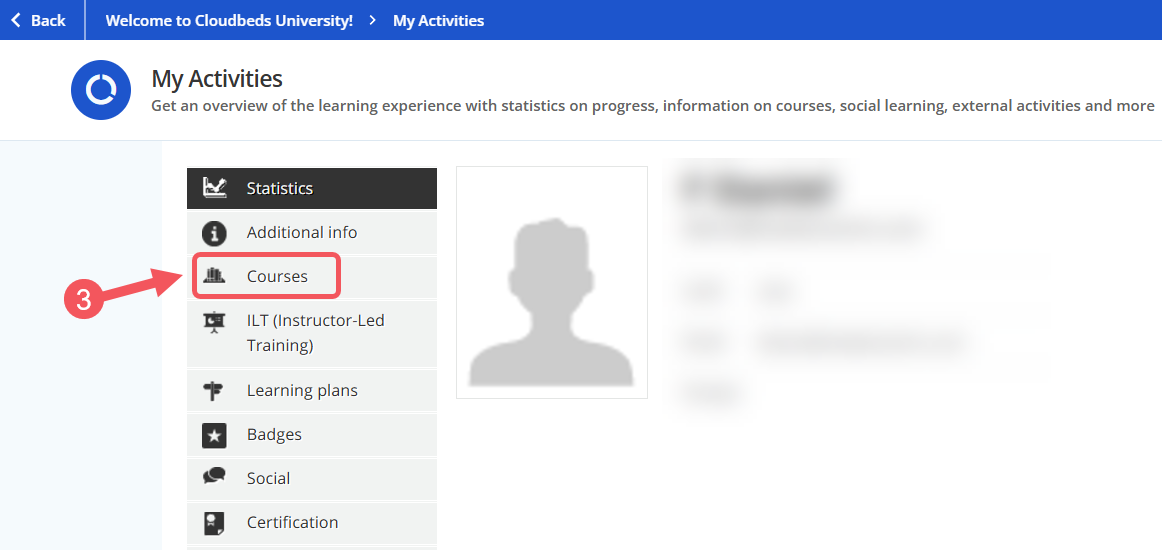Show the Badges section
The image size is (1162, 550).
point(274,434)
